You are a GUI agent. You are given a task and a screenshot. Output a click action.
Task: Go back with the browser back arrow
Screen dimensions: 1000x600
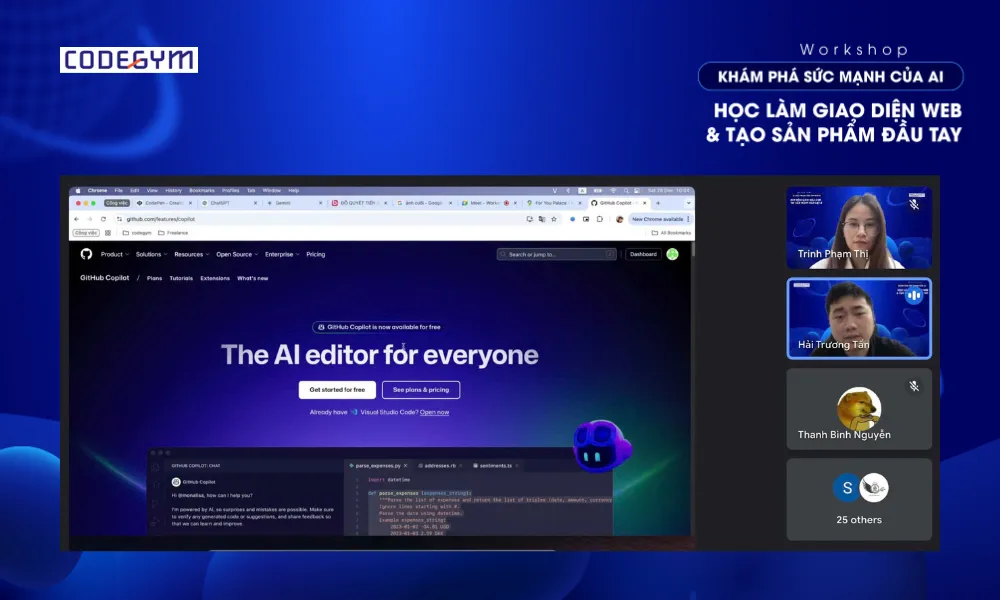point(77,219)
